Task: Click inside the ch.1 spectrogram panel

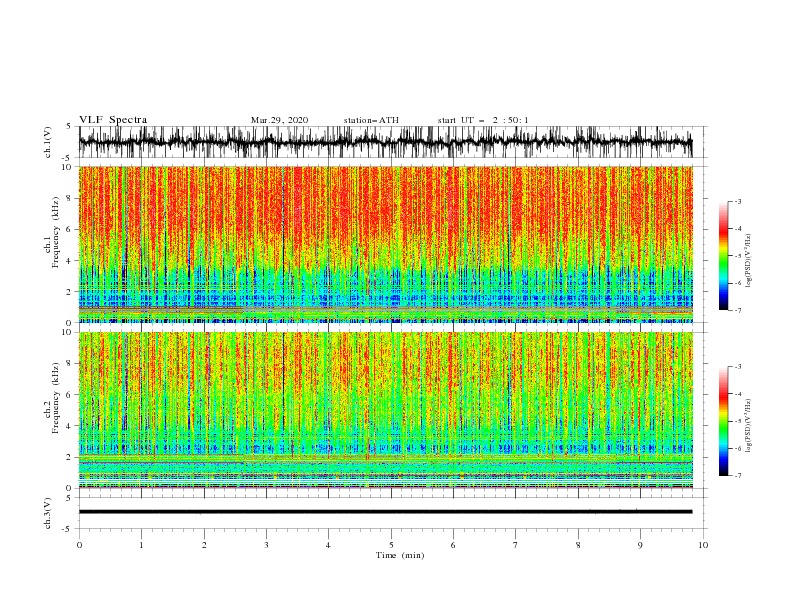Action: pos(385,244)
